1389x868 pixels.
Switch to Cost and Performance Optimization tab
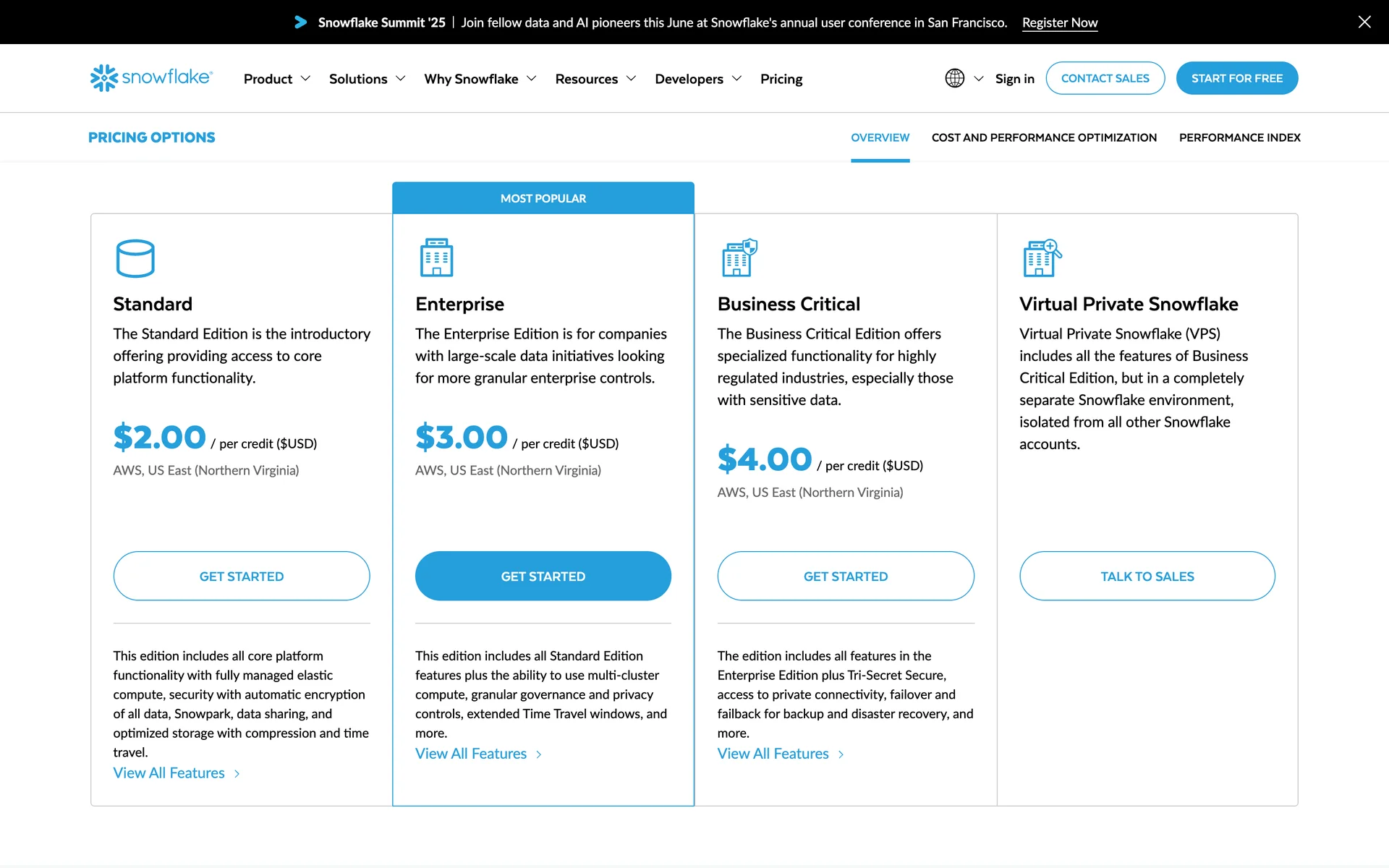pos(1043,137)
